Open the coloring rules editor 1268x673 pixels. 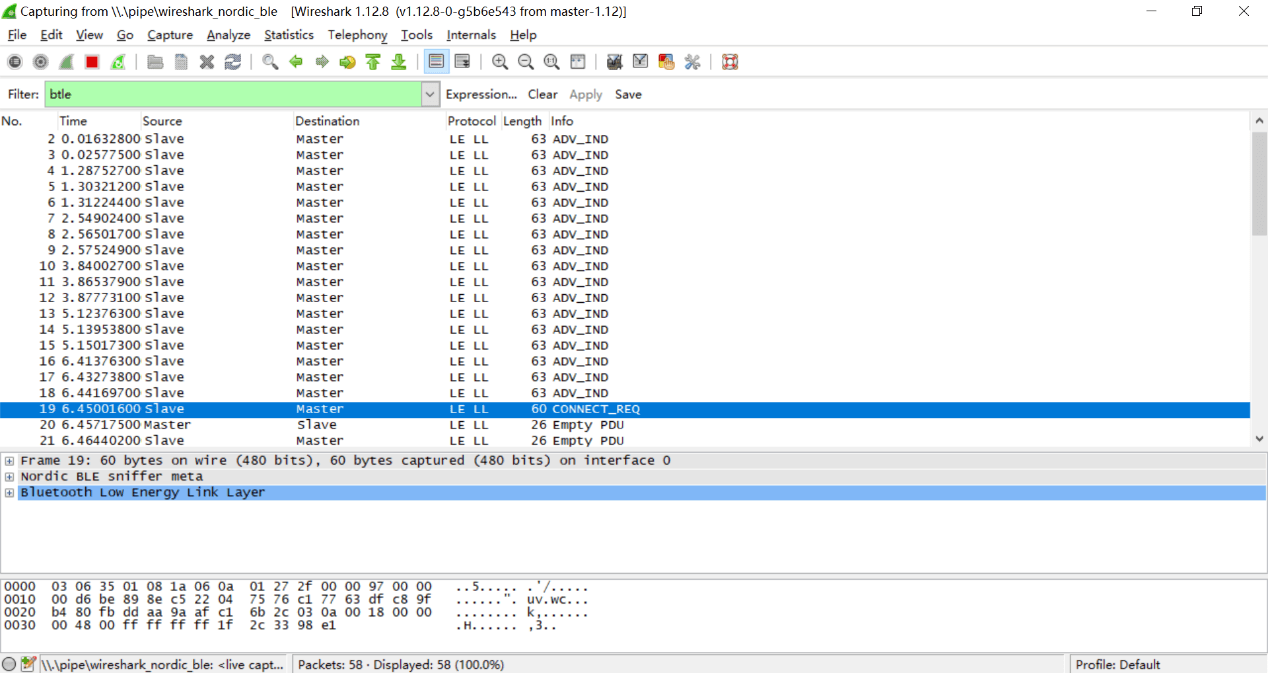click(x=666, y=62)
